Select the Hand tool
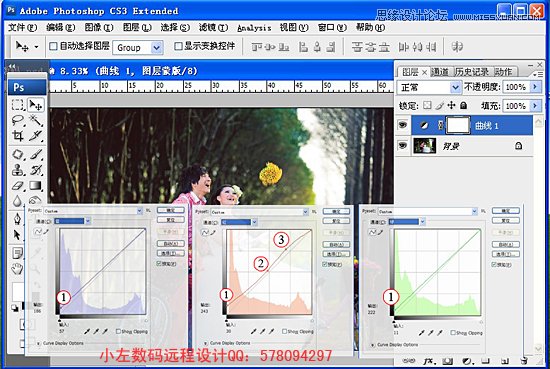550x369 pixels. [17, 269]
